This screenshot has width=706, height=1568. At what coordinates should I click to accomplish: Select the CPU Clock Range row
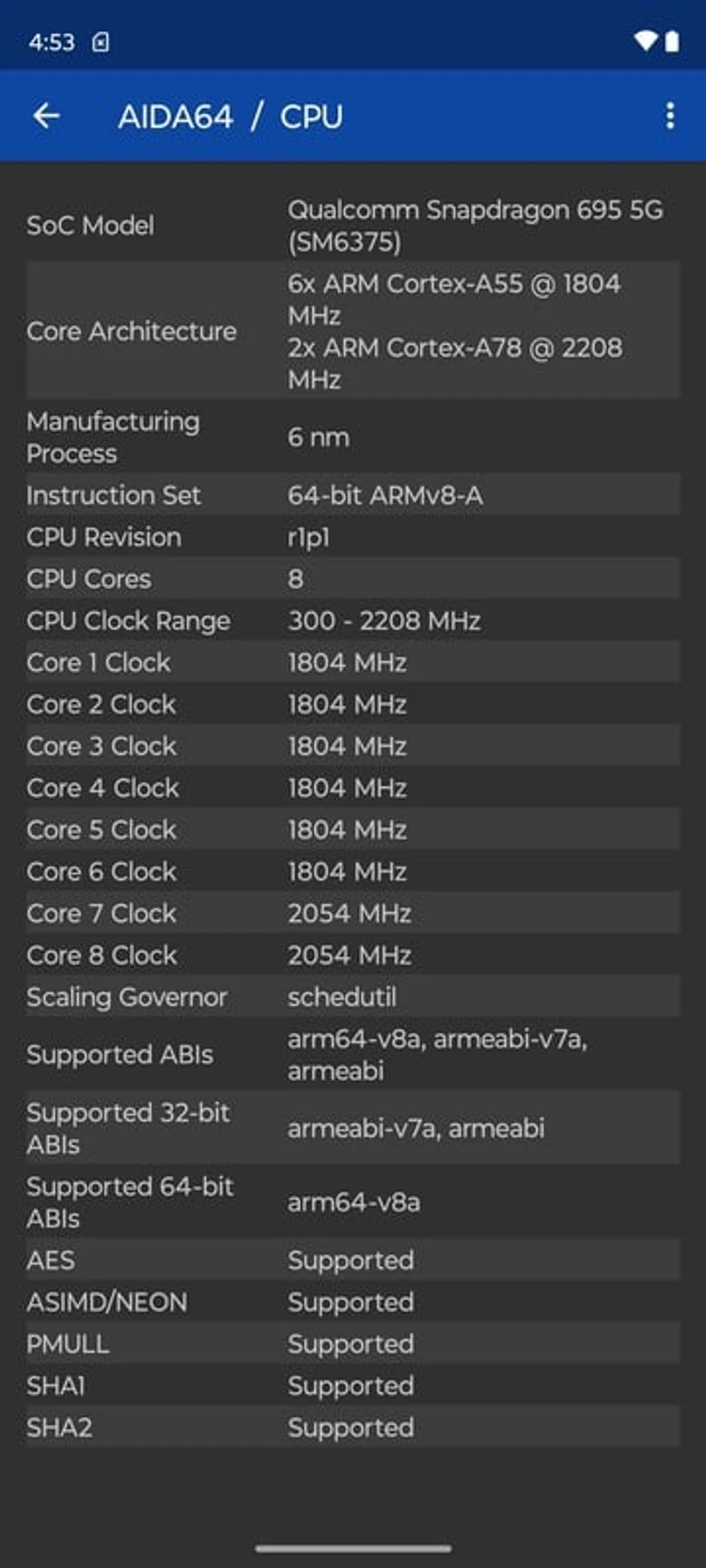pyautogui.click(x=353, y=621)
